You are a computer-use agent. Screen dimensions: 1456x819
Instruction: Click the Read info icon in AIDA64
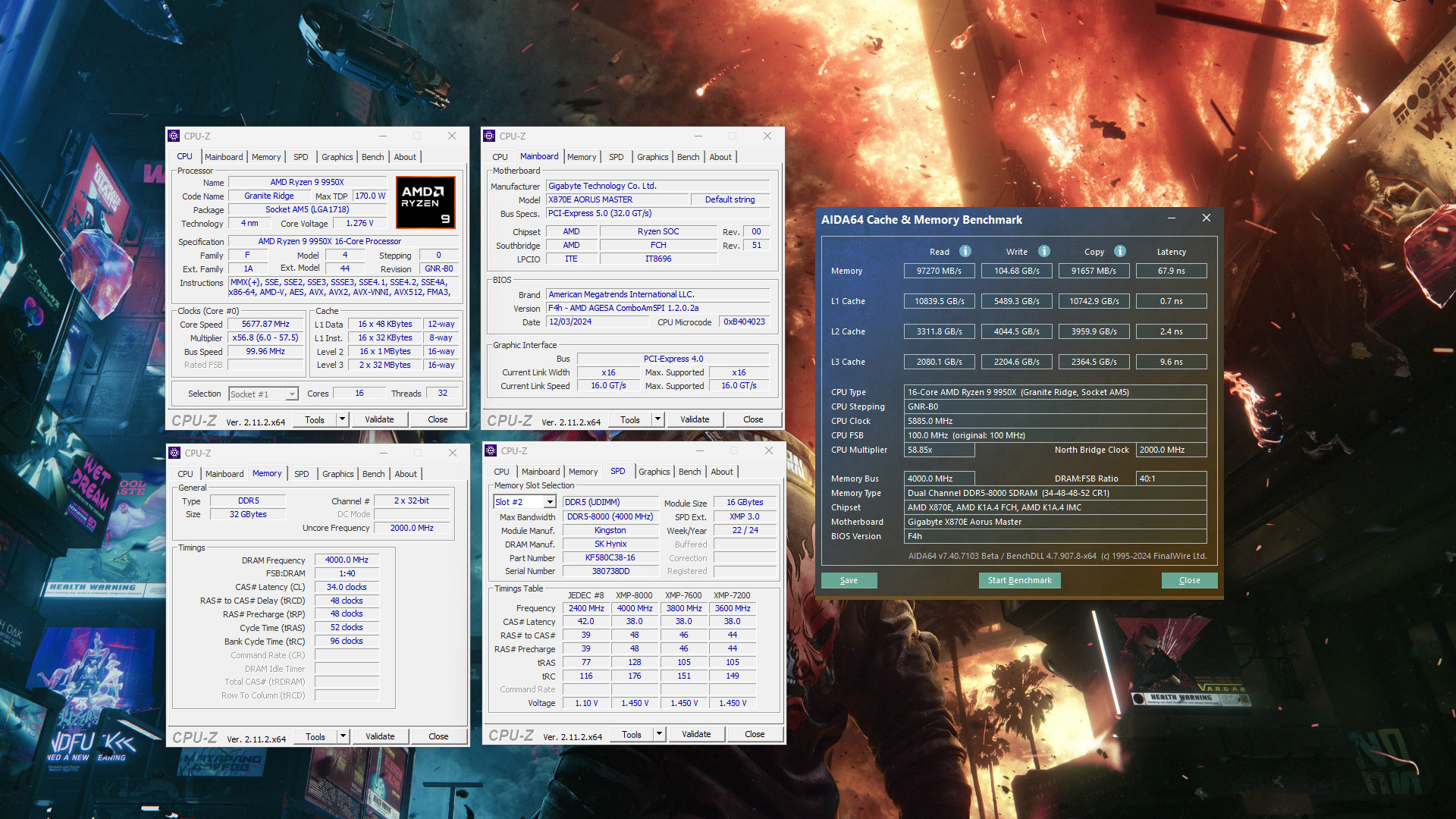point(965,251)
